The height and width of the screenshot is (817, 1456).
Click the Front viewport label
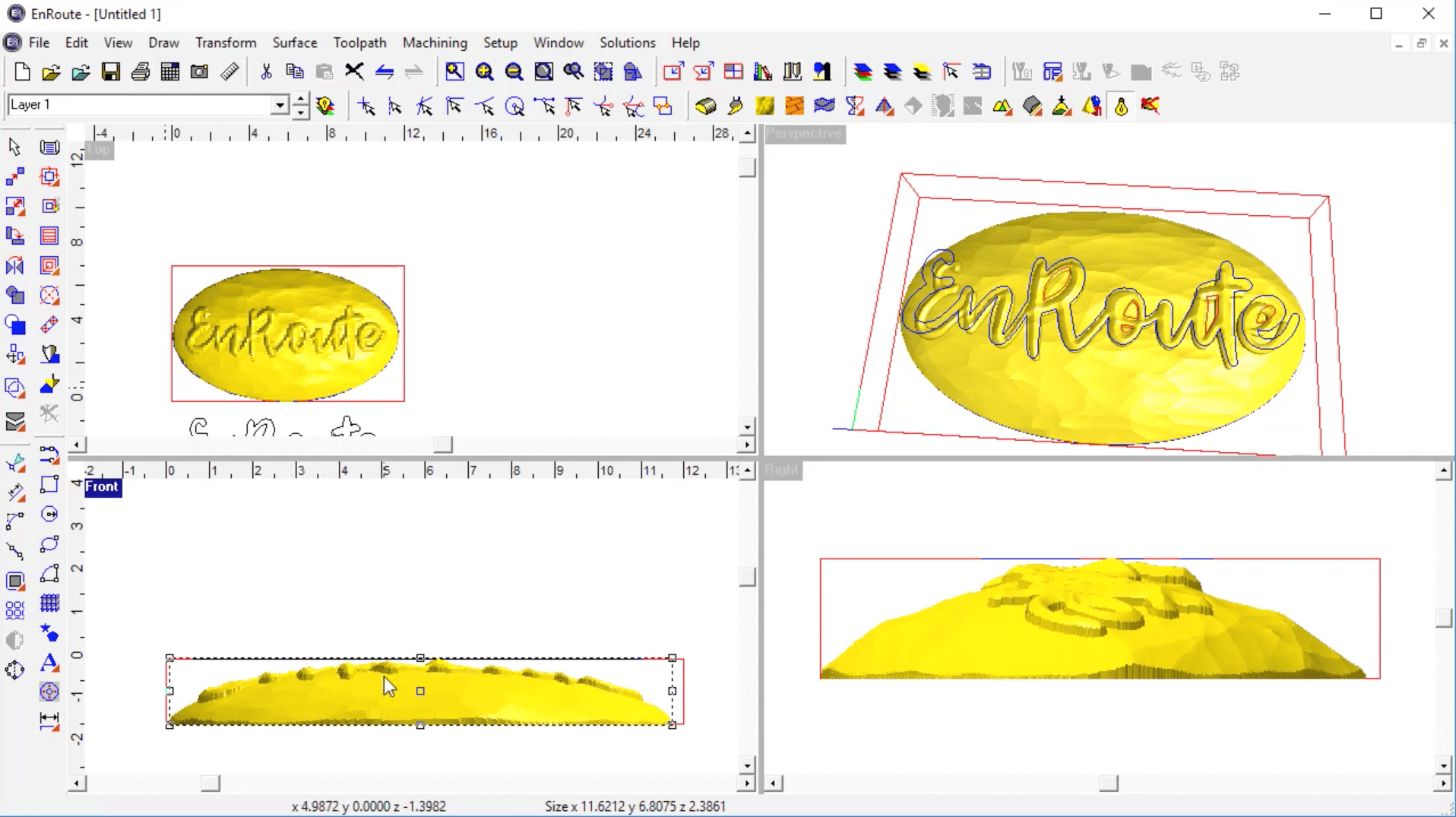click(102, 486)
